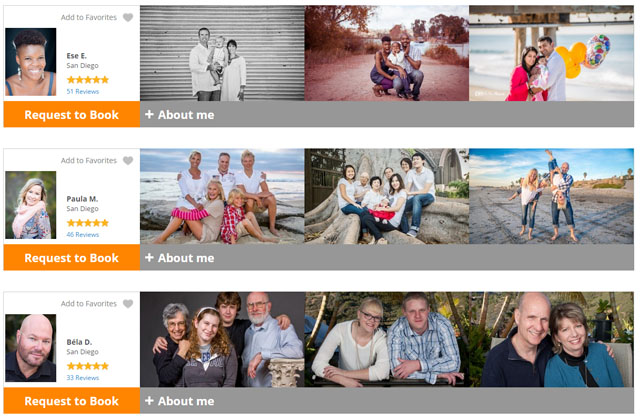Request to Book Paula M.
Image resolution: width=640 pixels, height=420 pixels.
(72, 258)
